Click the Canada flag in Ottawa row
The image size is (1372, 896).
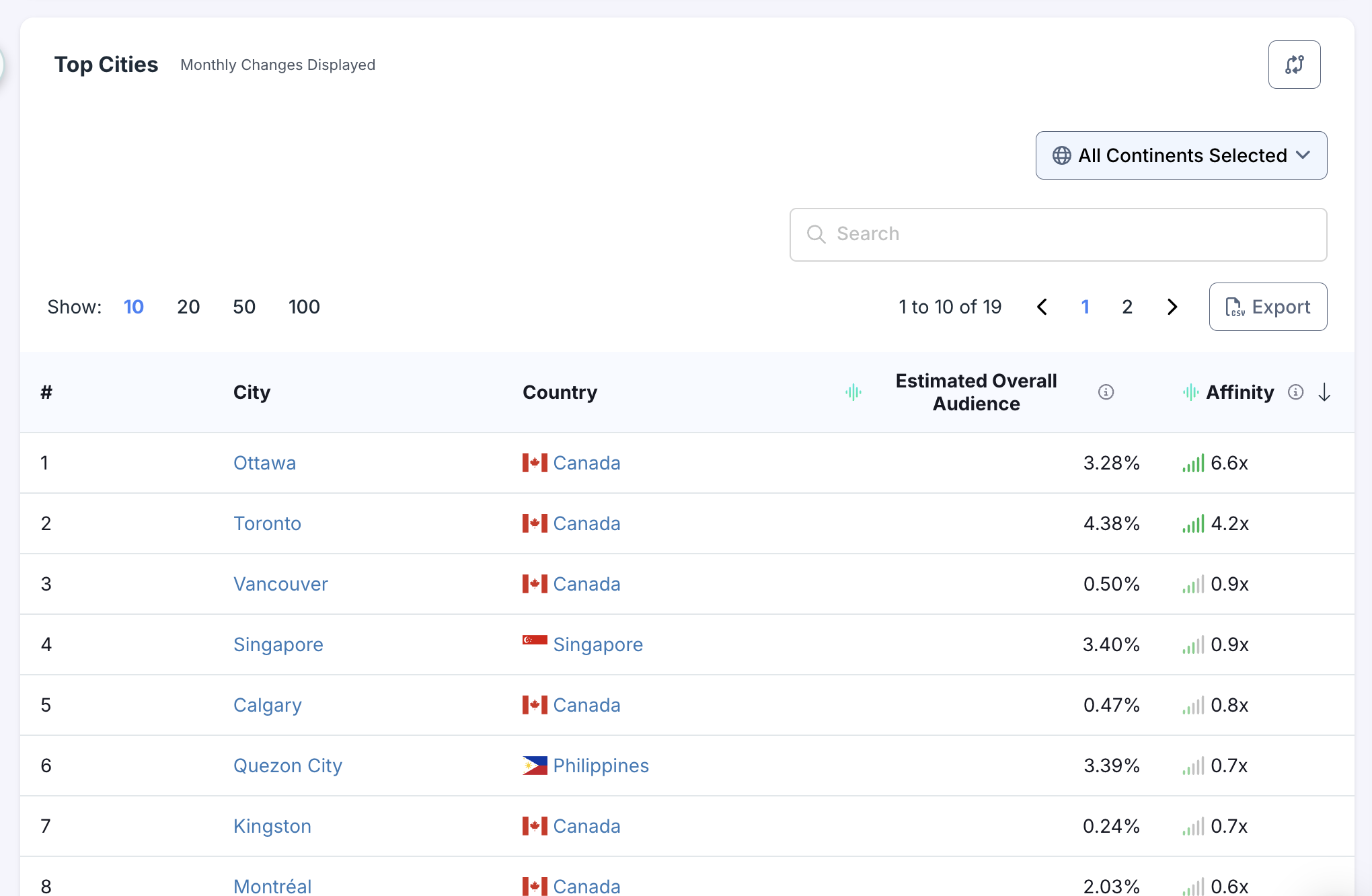(x=535, y=463)
